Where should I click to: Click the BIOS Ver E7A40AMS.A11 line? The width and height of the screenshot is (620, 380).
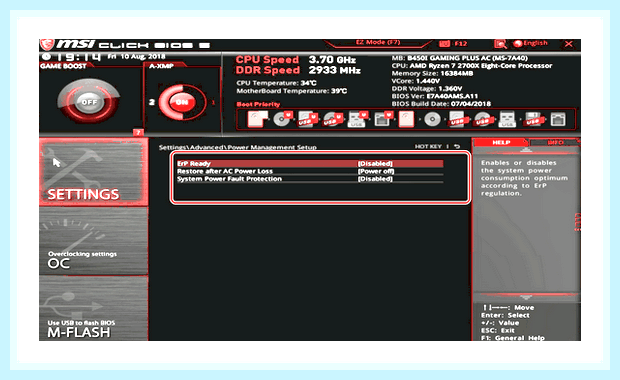(x=435, y=96)
